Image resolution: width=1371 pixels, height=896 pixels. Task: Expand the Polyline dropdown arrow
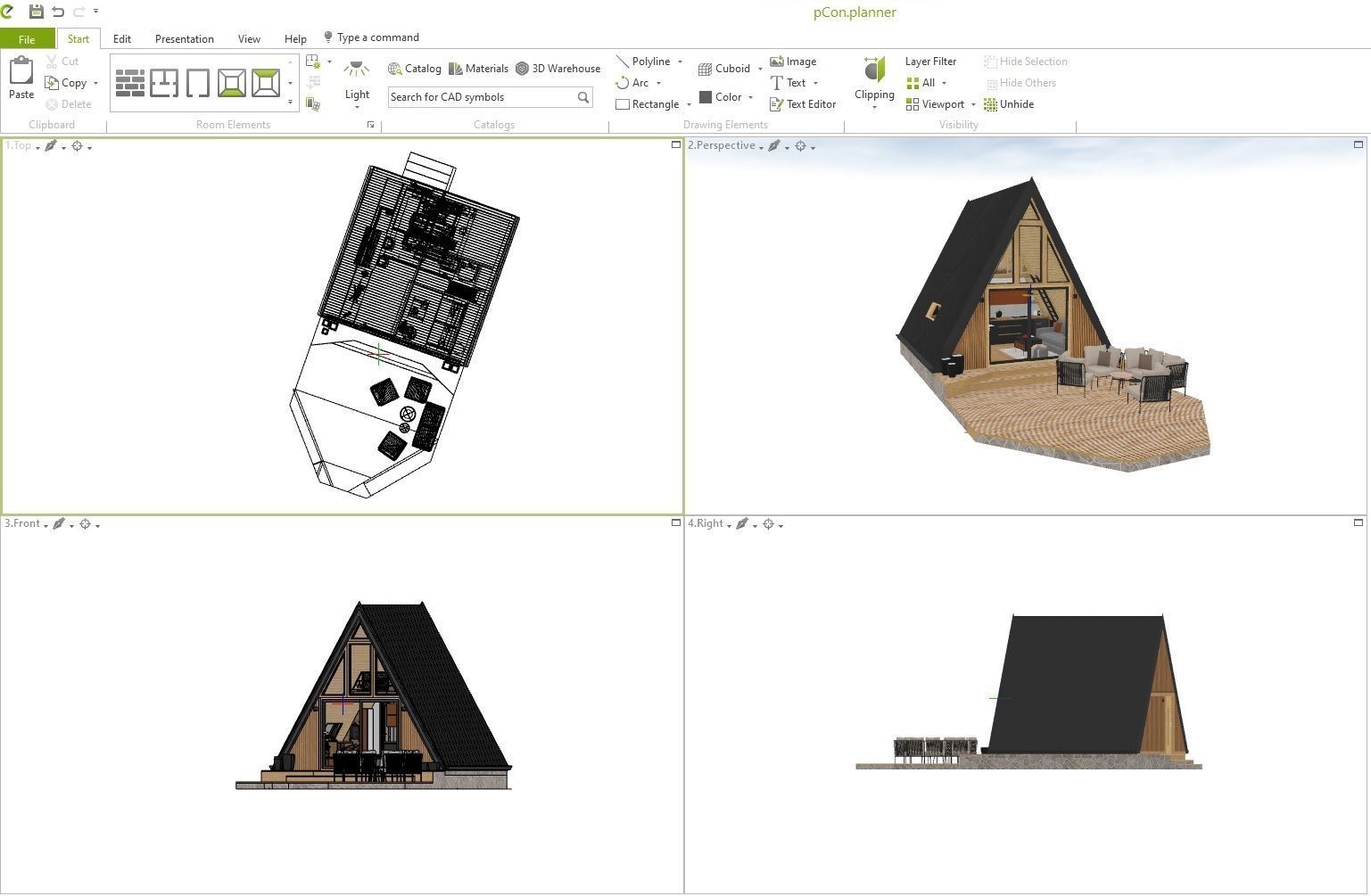coord(680,62)
